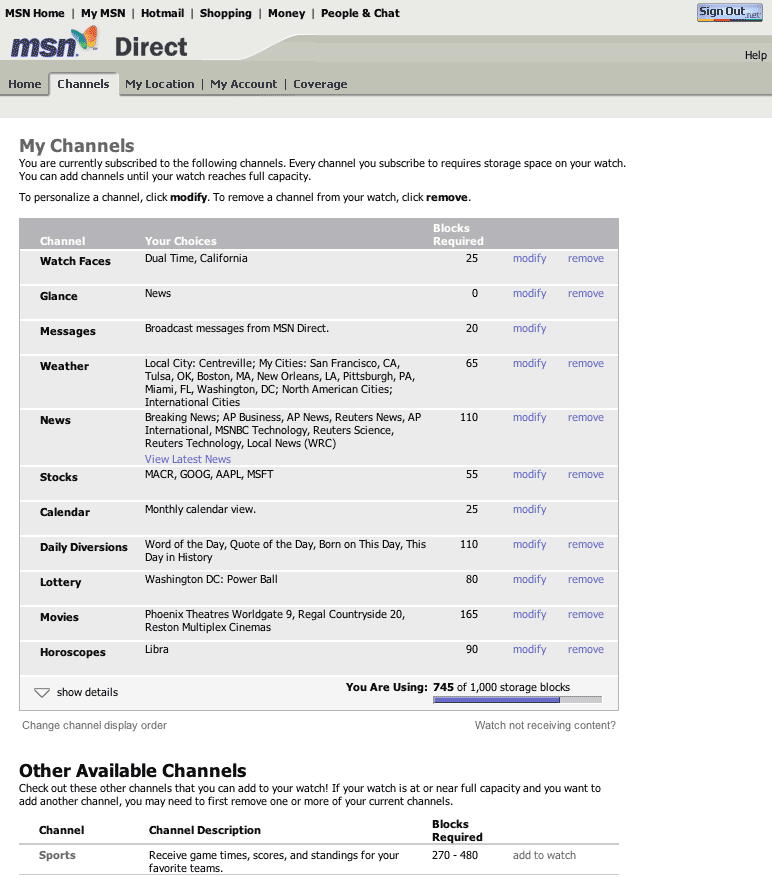Open the MSN Home link
Image resolution: width=772 pixels, height=881 pixels.
point(35,13)
